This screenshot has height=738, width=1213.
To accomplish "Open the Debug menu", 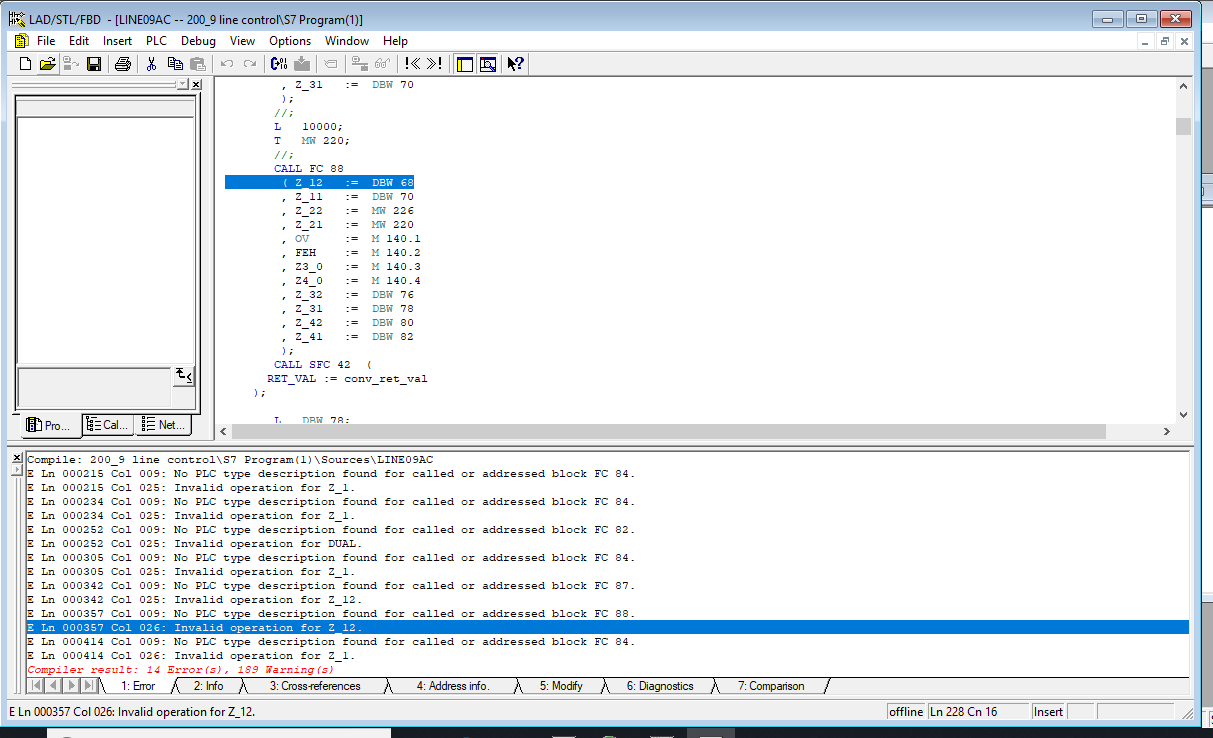I will (x=198, y=41).
